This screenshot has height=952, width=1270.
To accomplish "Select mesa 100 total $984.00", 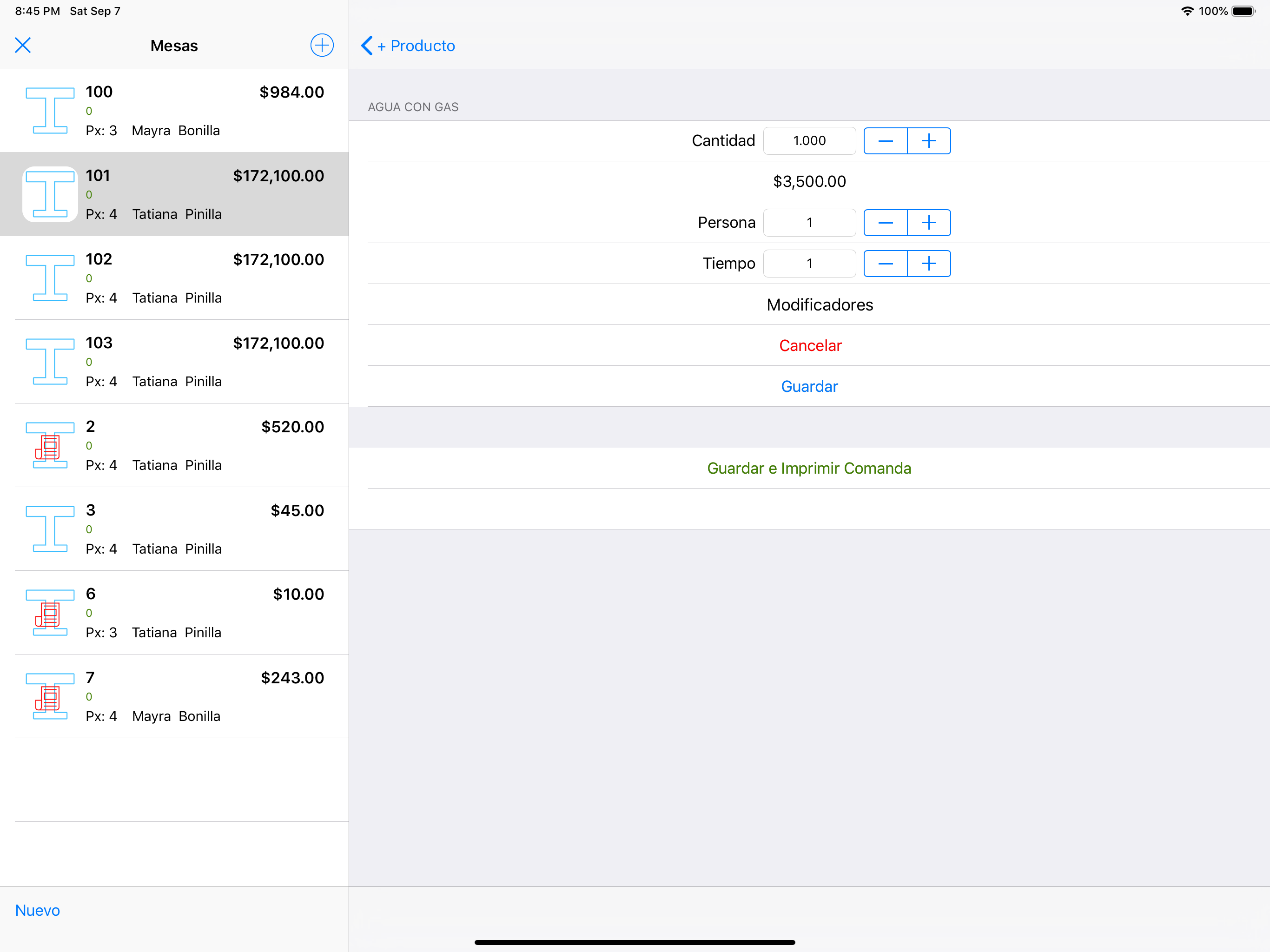I will point(291,93).
